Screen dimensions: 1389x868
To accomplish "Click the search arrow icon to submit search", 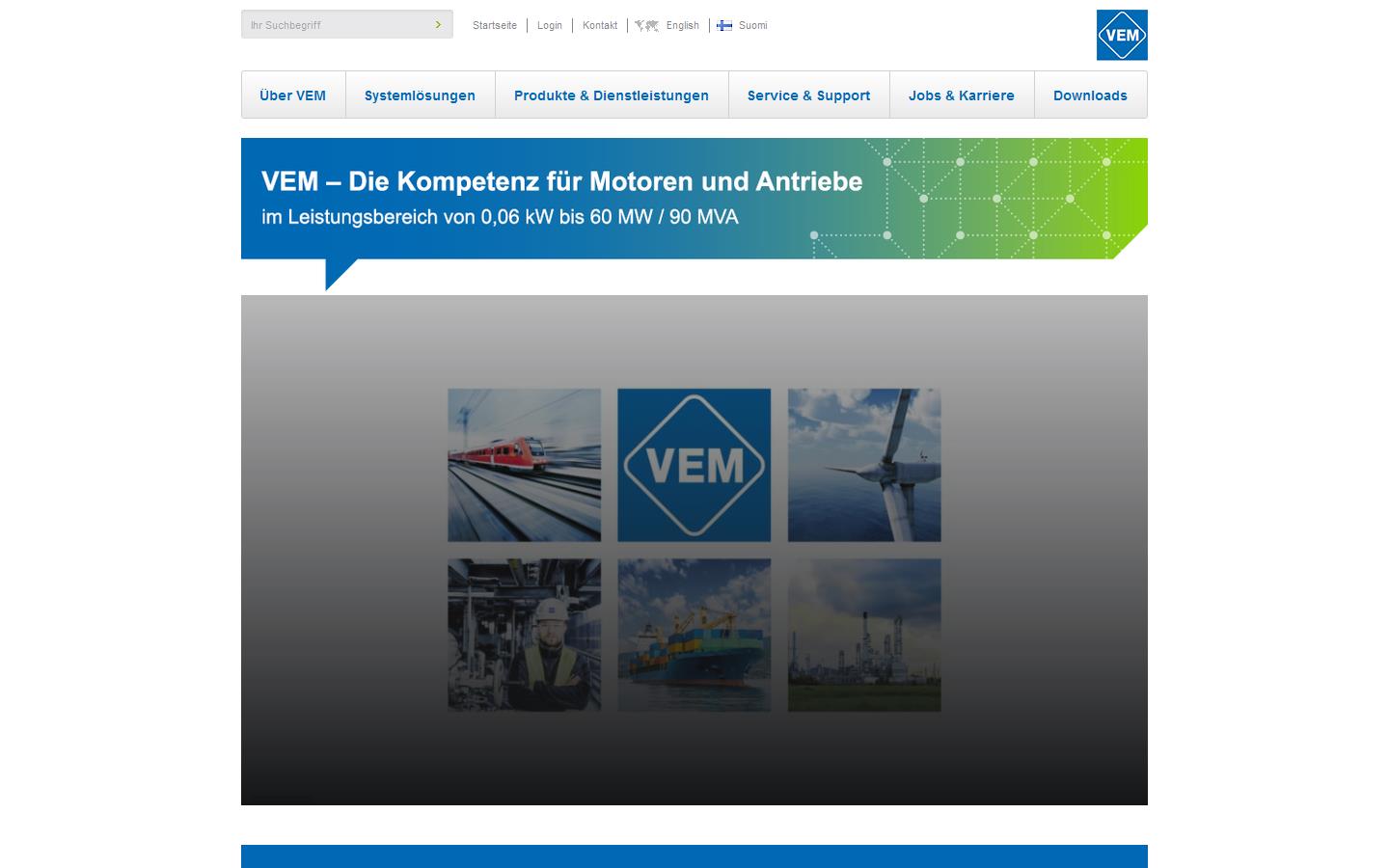I will [439, 23].
